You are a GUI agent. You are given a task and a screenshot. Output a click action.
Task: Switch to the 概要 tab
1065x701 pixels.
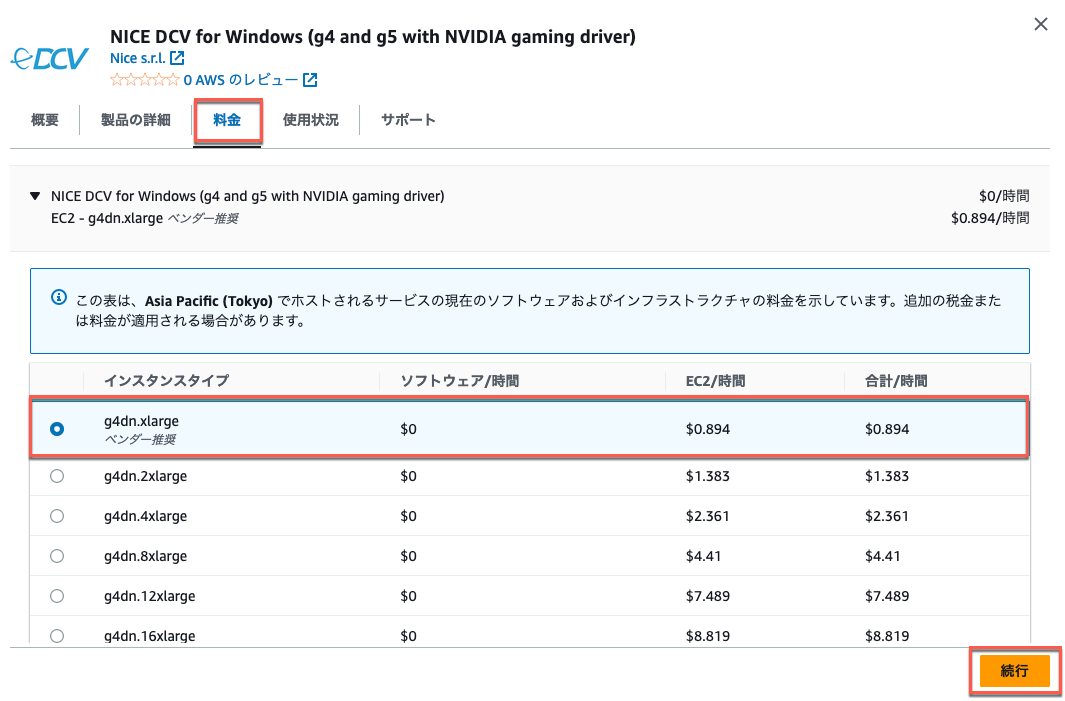pyautogui.click(x=45, y=120)
